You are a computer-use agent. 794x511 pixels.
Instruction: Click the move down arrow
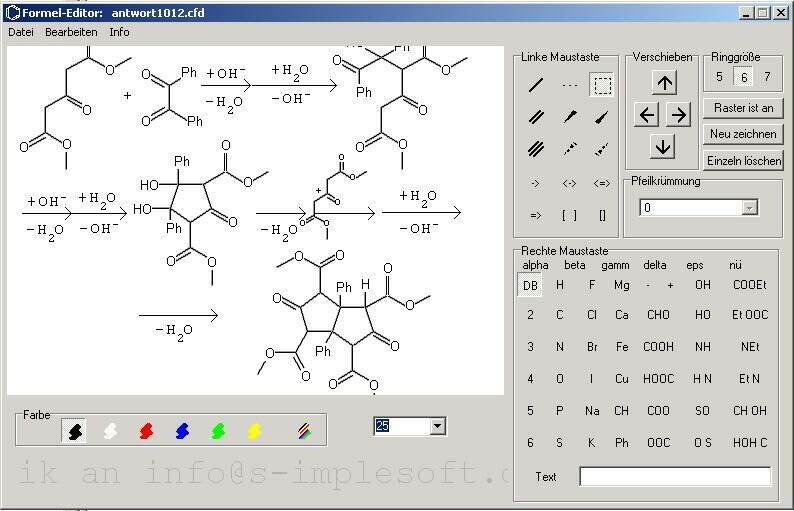pyautogui.click(x=662, y=147)
